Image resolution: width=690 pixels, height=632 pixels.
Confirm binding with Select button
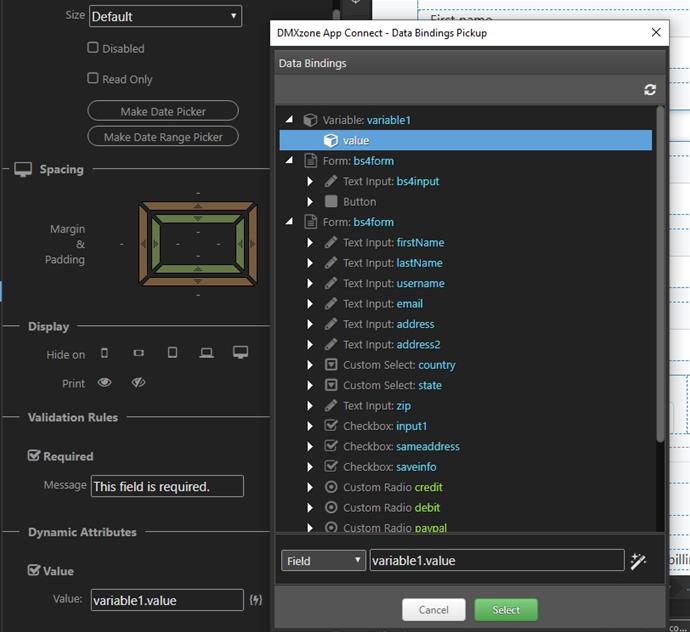506,610
